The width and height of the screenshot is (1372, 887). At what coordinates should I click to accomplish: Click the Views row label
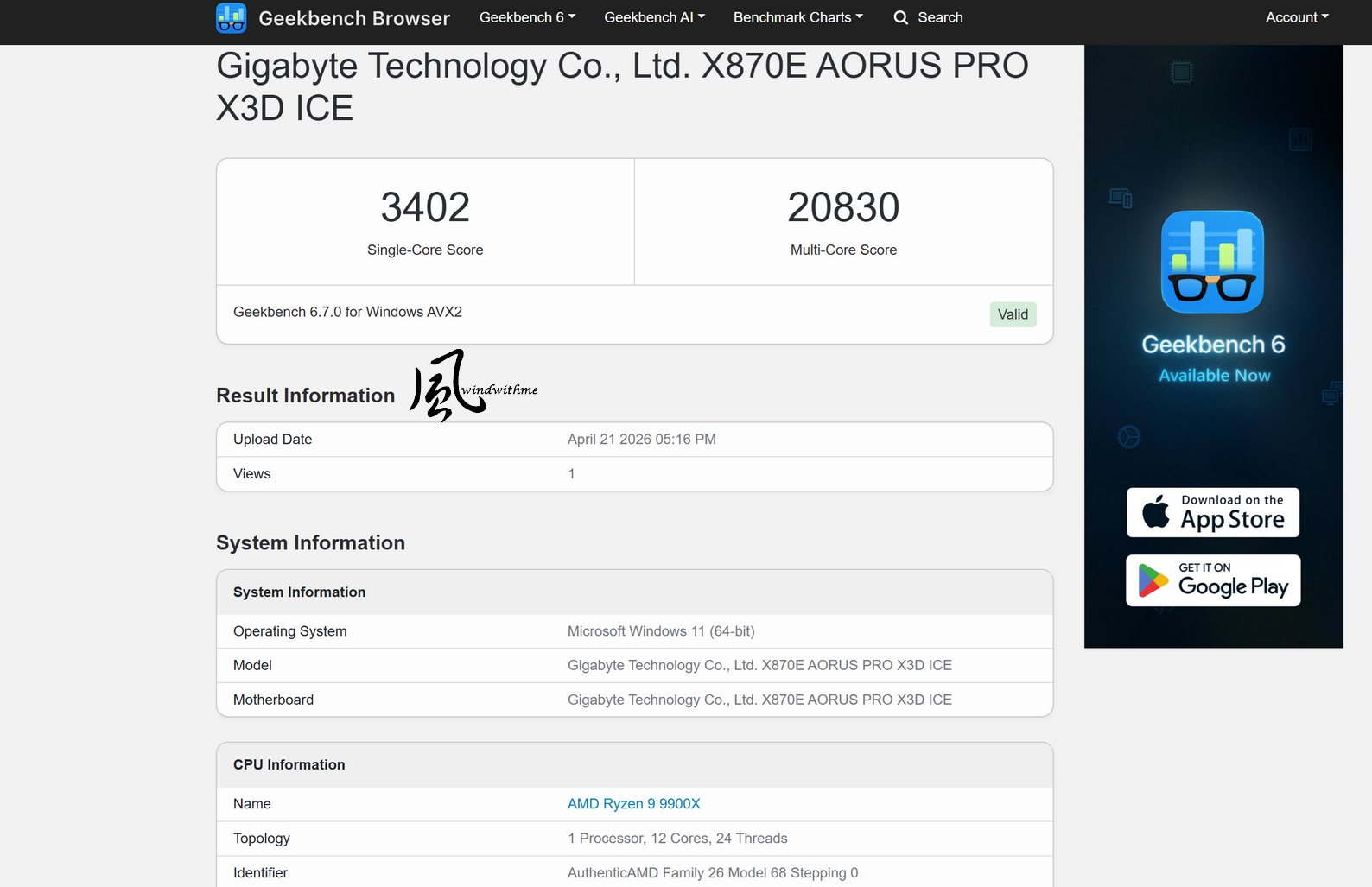pos(251,474)
